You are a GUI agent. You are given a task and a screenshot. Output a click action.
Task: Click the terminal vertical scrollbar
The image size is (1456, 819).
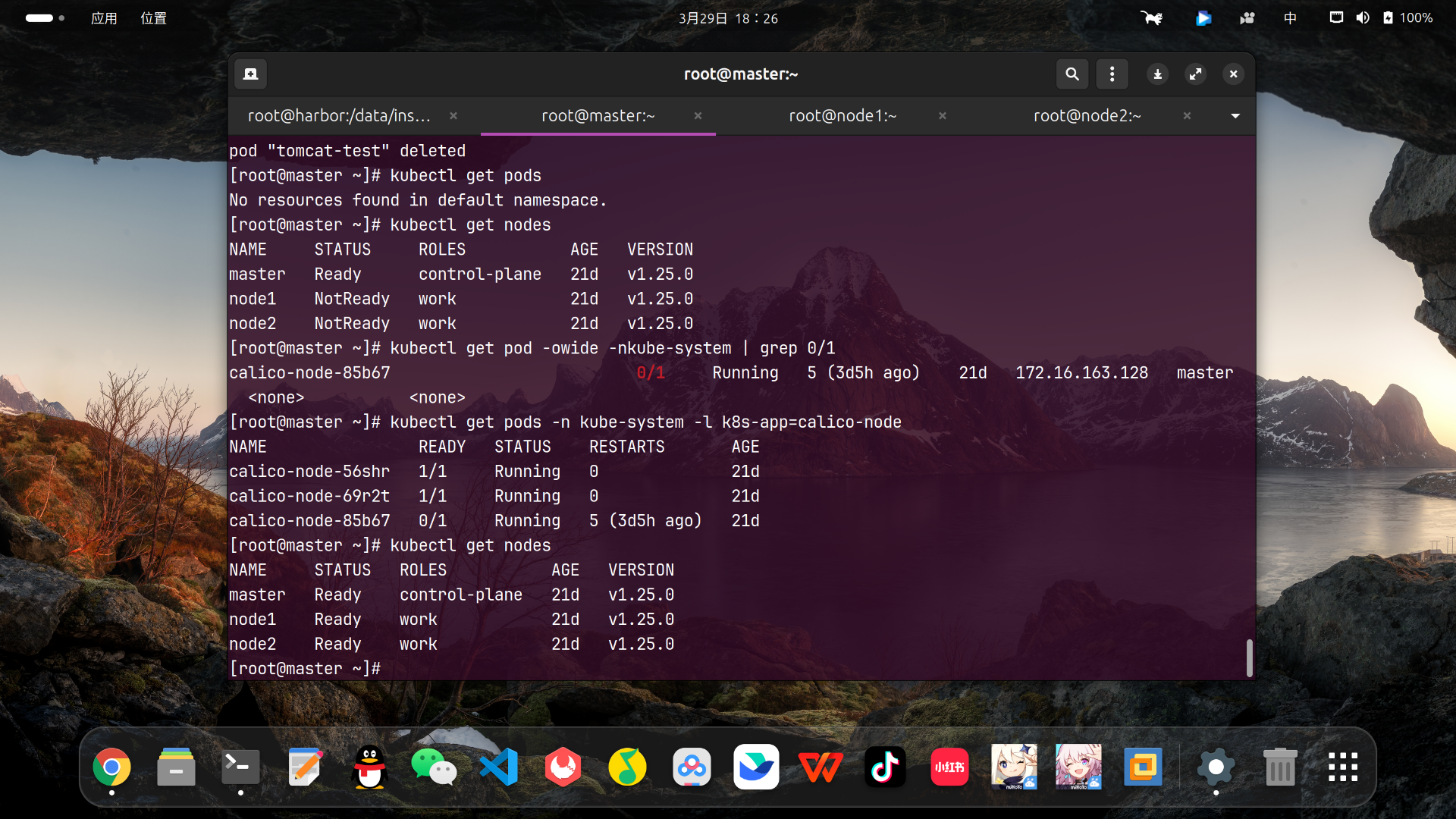click(x=1249, y=657)
